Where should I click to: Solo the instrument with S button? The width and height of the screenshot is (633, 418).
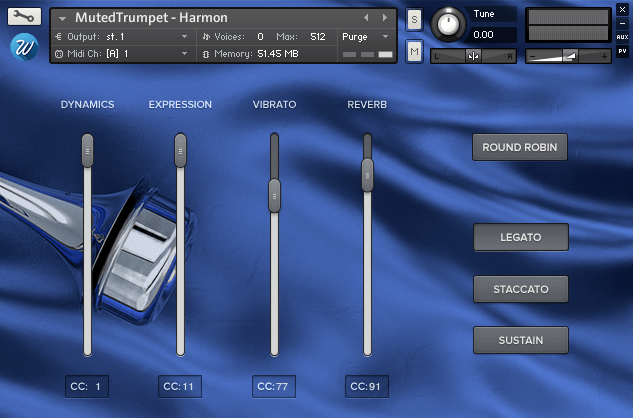tap(414, 19)
